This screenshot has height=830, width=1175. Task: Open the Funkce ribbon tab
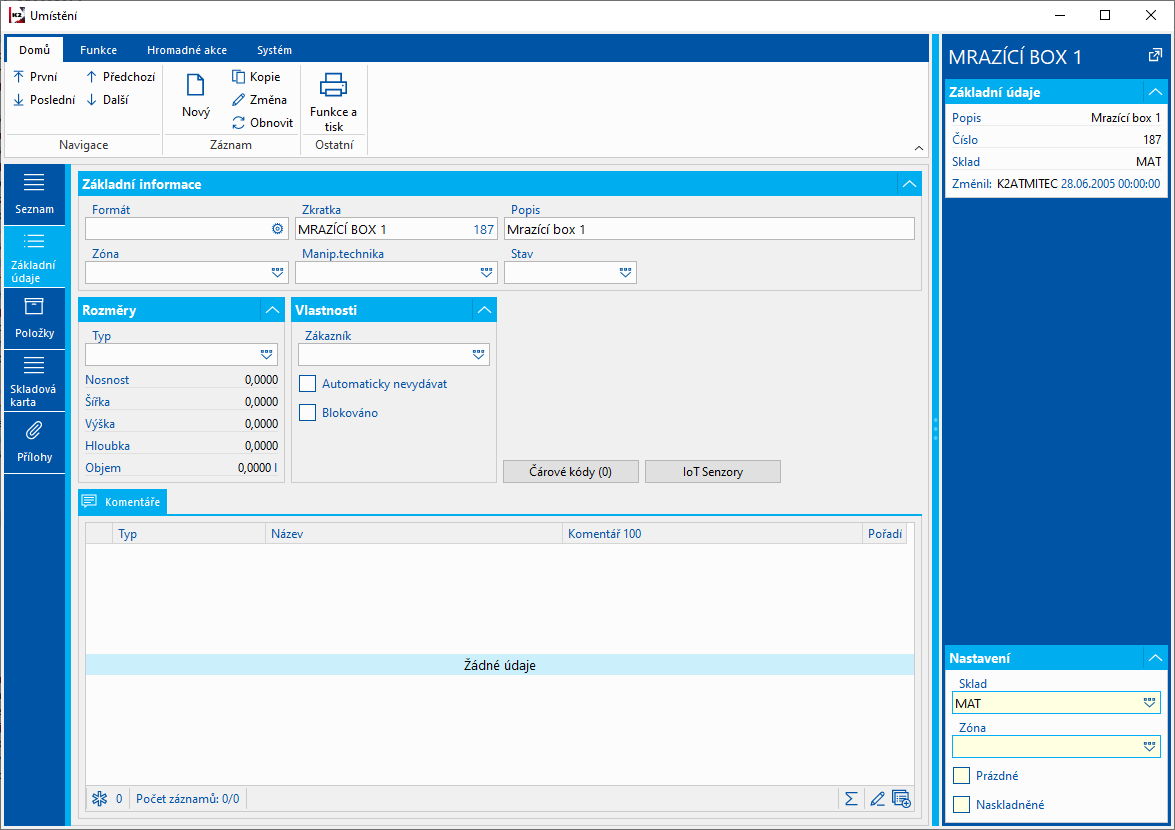(x=98, y=50)
